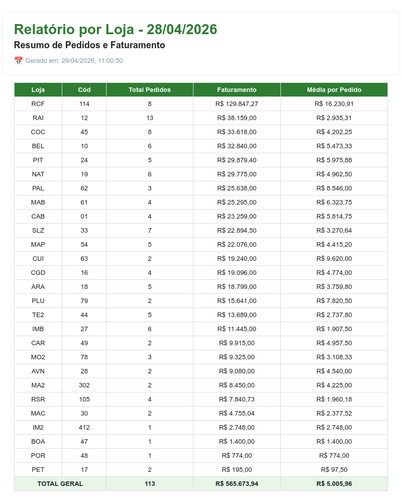
Task: Select the PIT store cell
Action: (x=38, y=160)
